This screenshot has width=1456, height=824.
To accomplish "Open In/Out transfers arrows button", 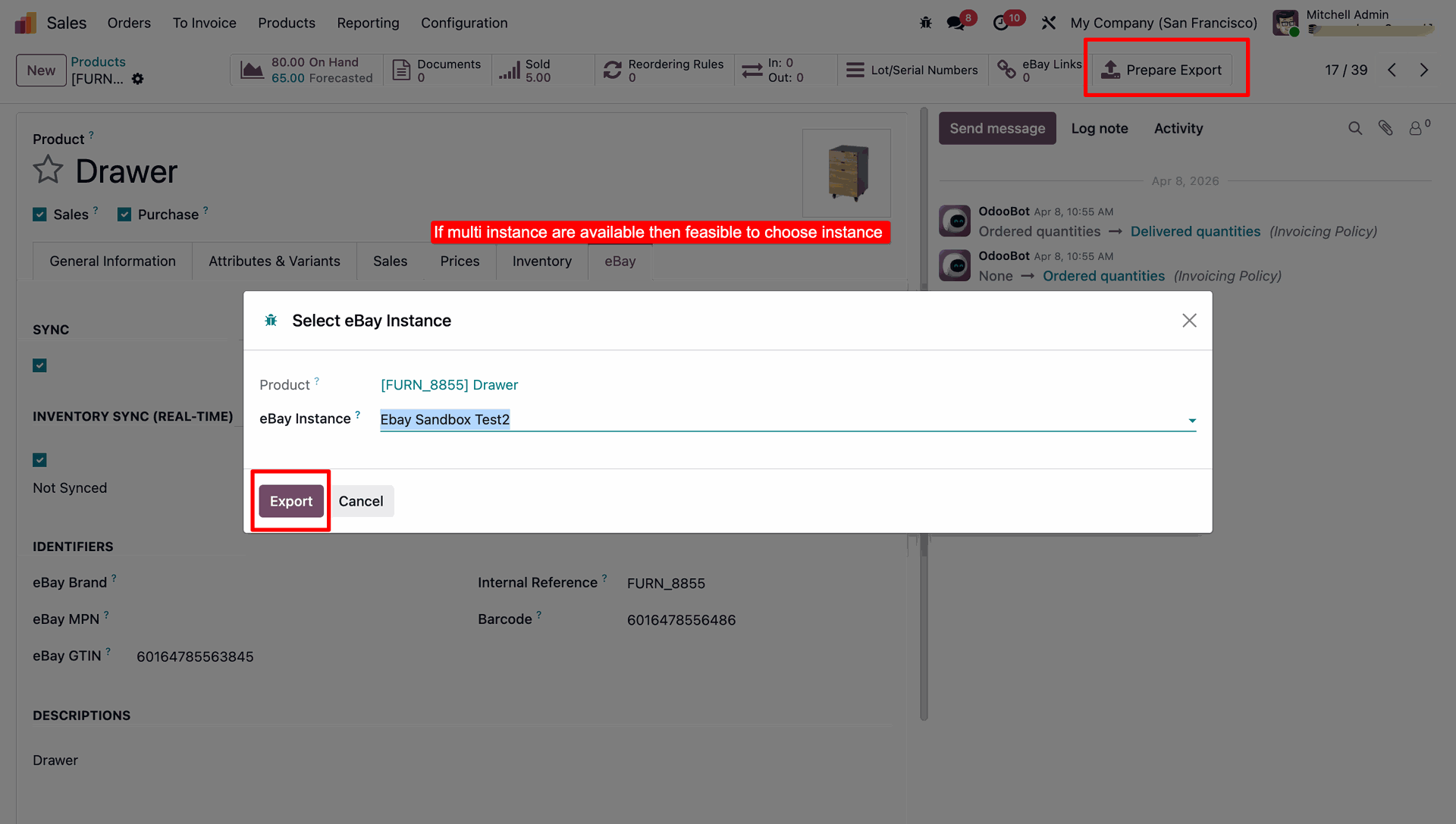I will click(x=786, y=70).
